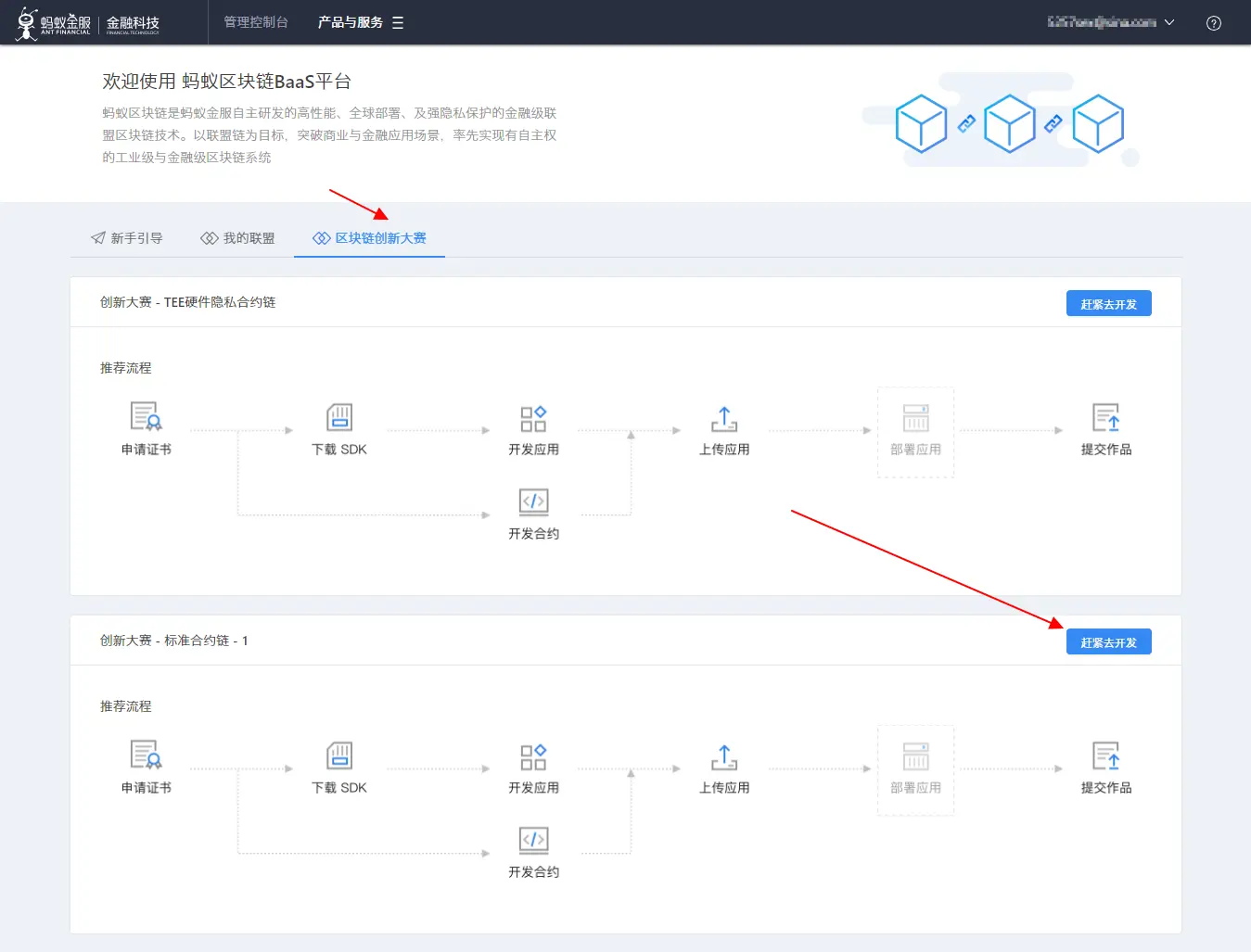Click the 上传应用 label in 标准合约链 flow
Viewport: 1251px width, 952px height.
(724, 788)
